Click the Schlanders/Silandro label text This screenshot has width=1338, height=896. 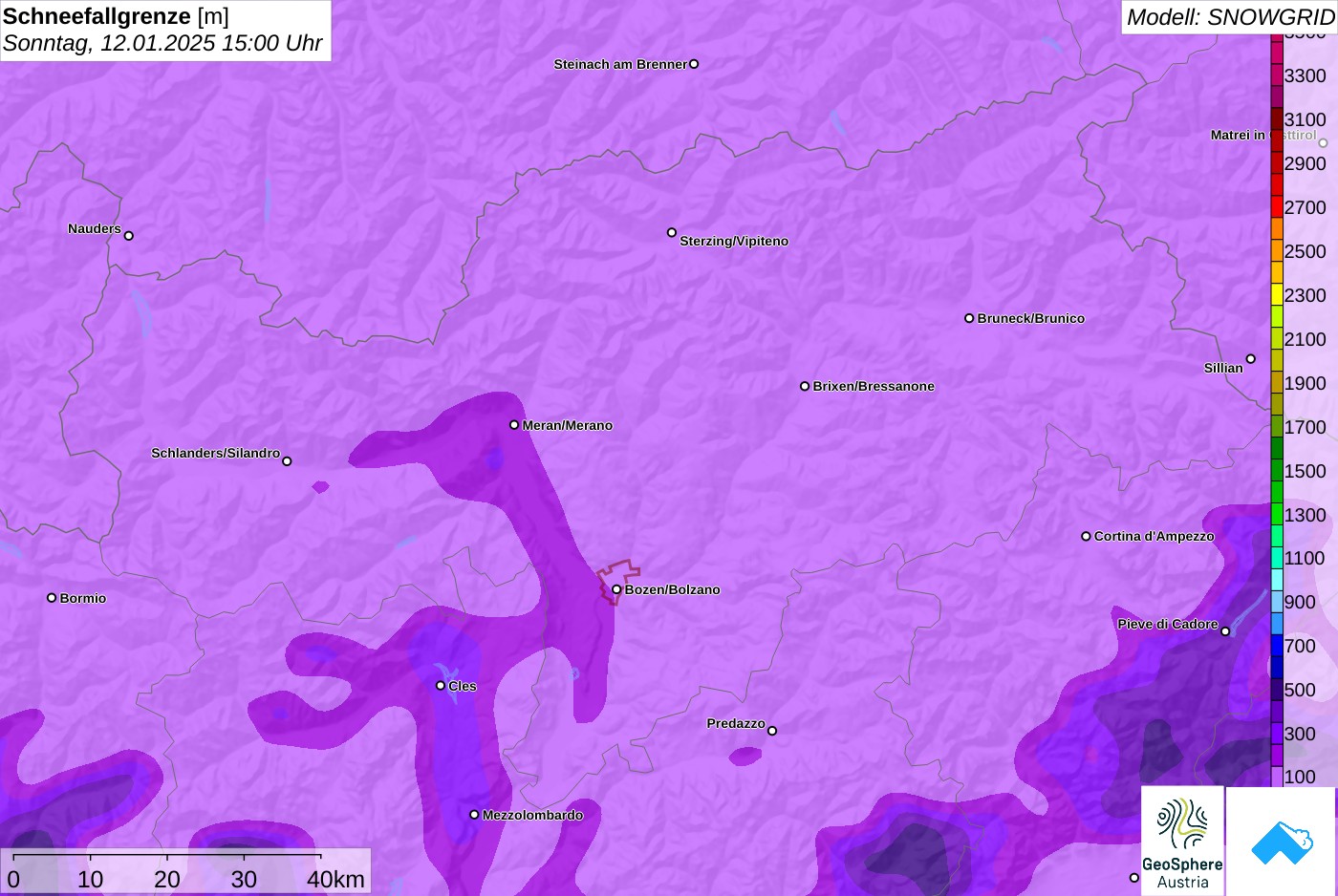216,453
